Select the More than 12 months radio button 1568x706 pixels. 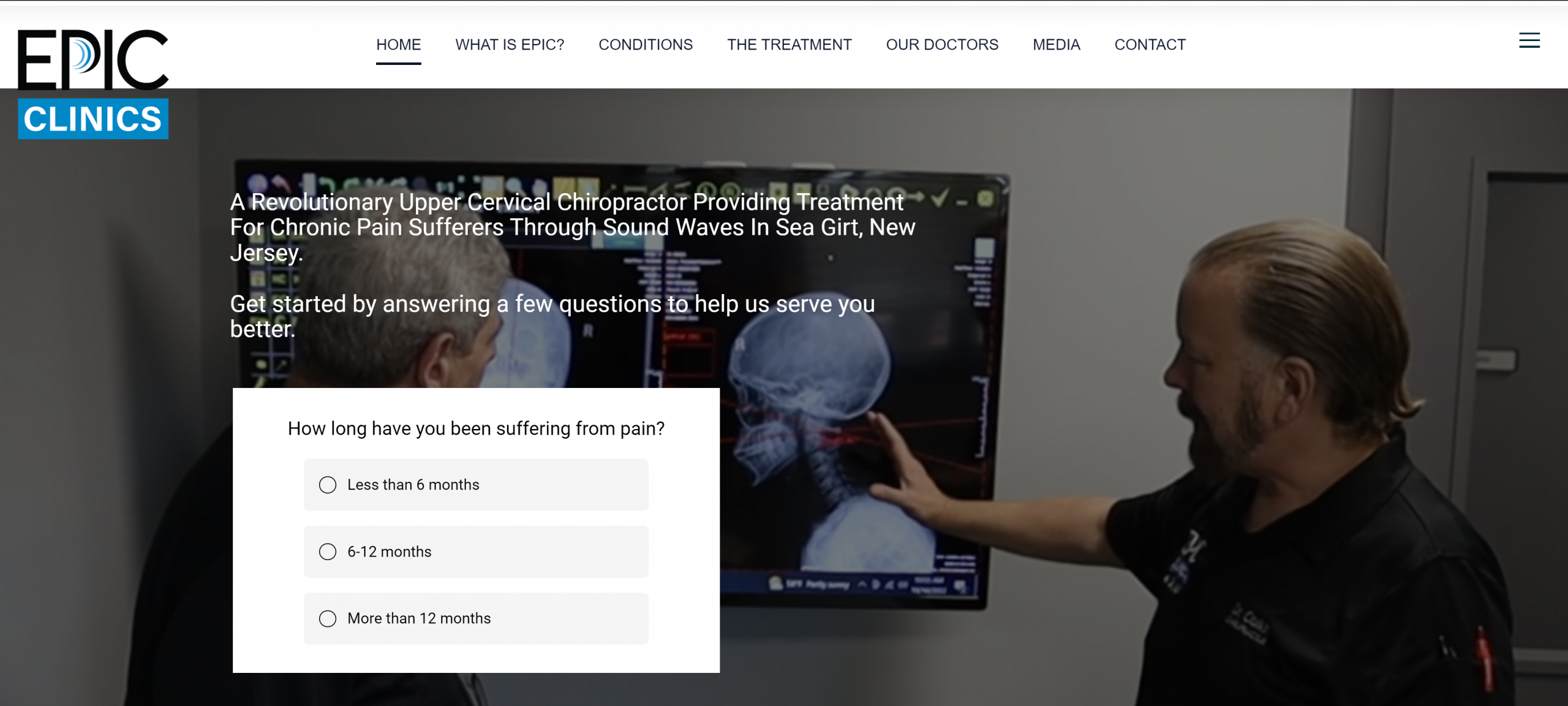pyautogui.click(x=328, y=618)
